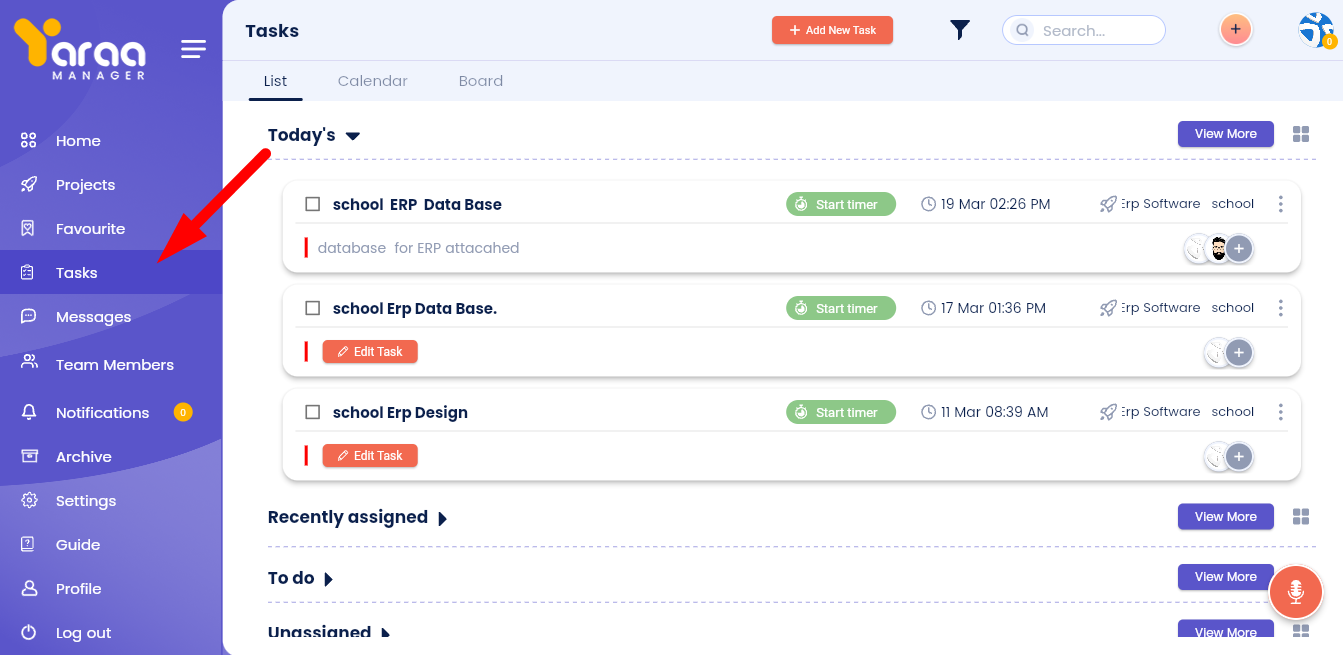Switch Today's section to grid view icon
Image resolution: width=1343 pixels, height=655 pixels.
(1300, 134)
